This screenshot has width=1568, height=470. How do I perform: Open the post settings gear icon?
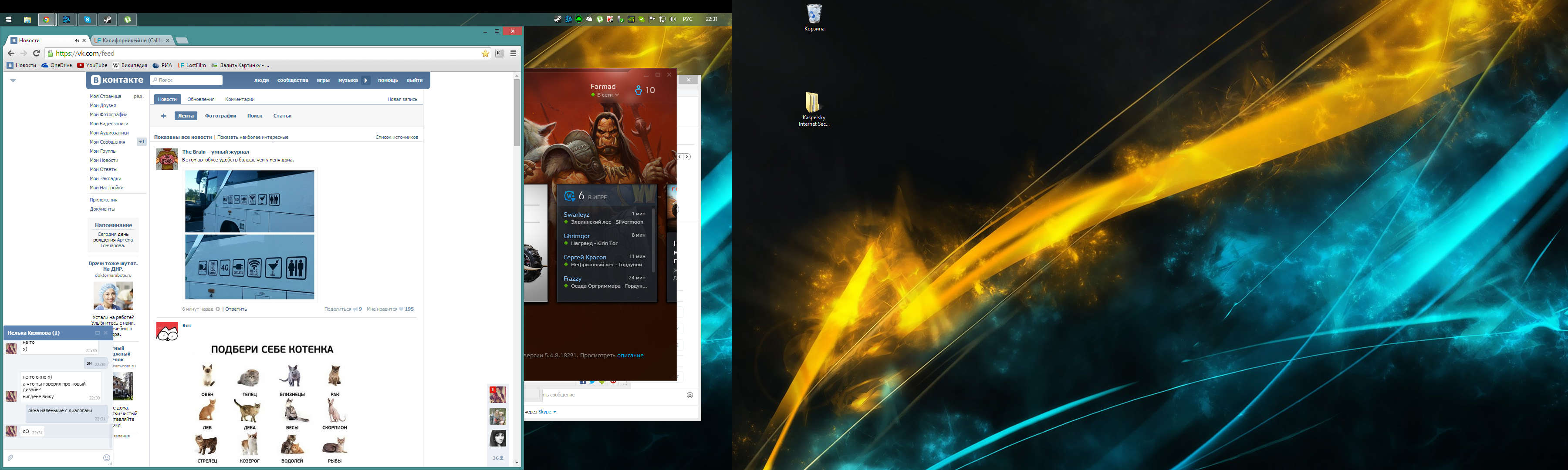point(218,309)
